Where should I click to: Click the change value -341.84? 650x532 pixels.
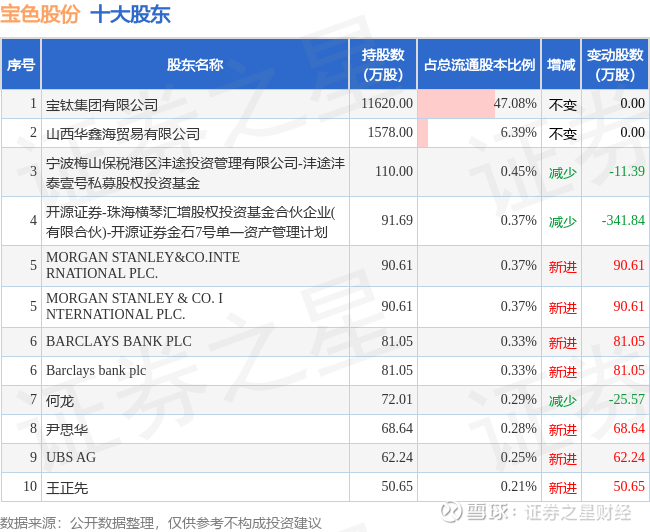(623, 220)
